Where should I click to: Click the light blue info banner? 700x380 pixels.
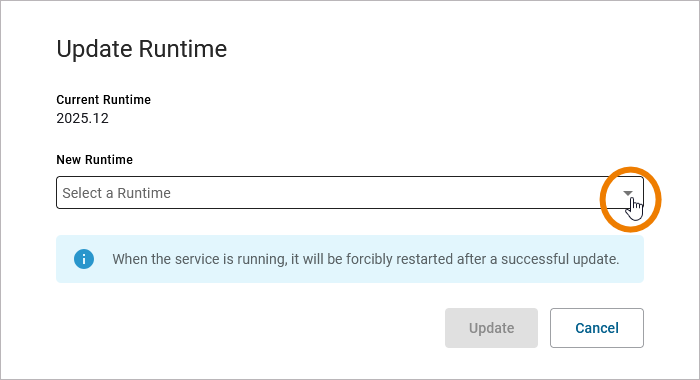350,259
